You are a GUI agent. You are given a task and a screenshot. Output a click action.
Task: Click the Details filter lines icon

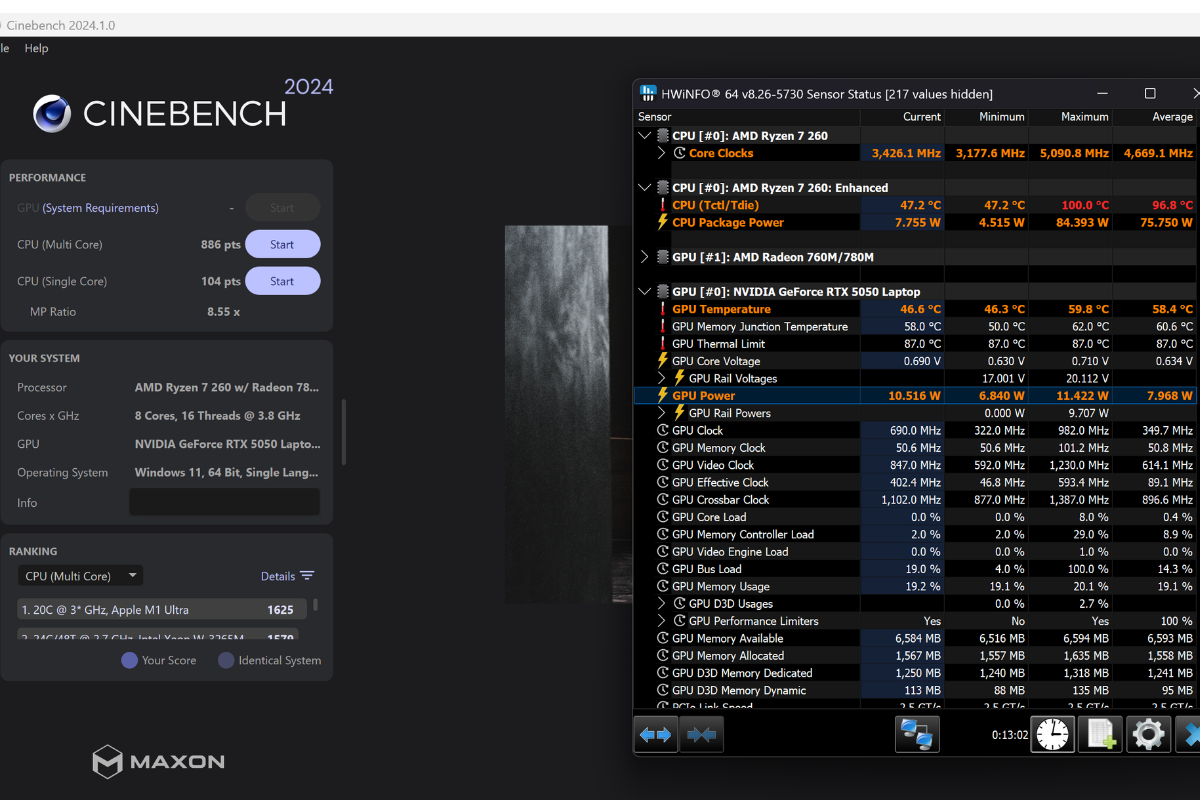[x=307, y=576]
